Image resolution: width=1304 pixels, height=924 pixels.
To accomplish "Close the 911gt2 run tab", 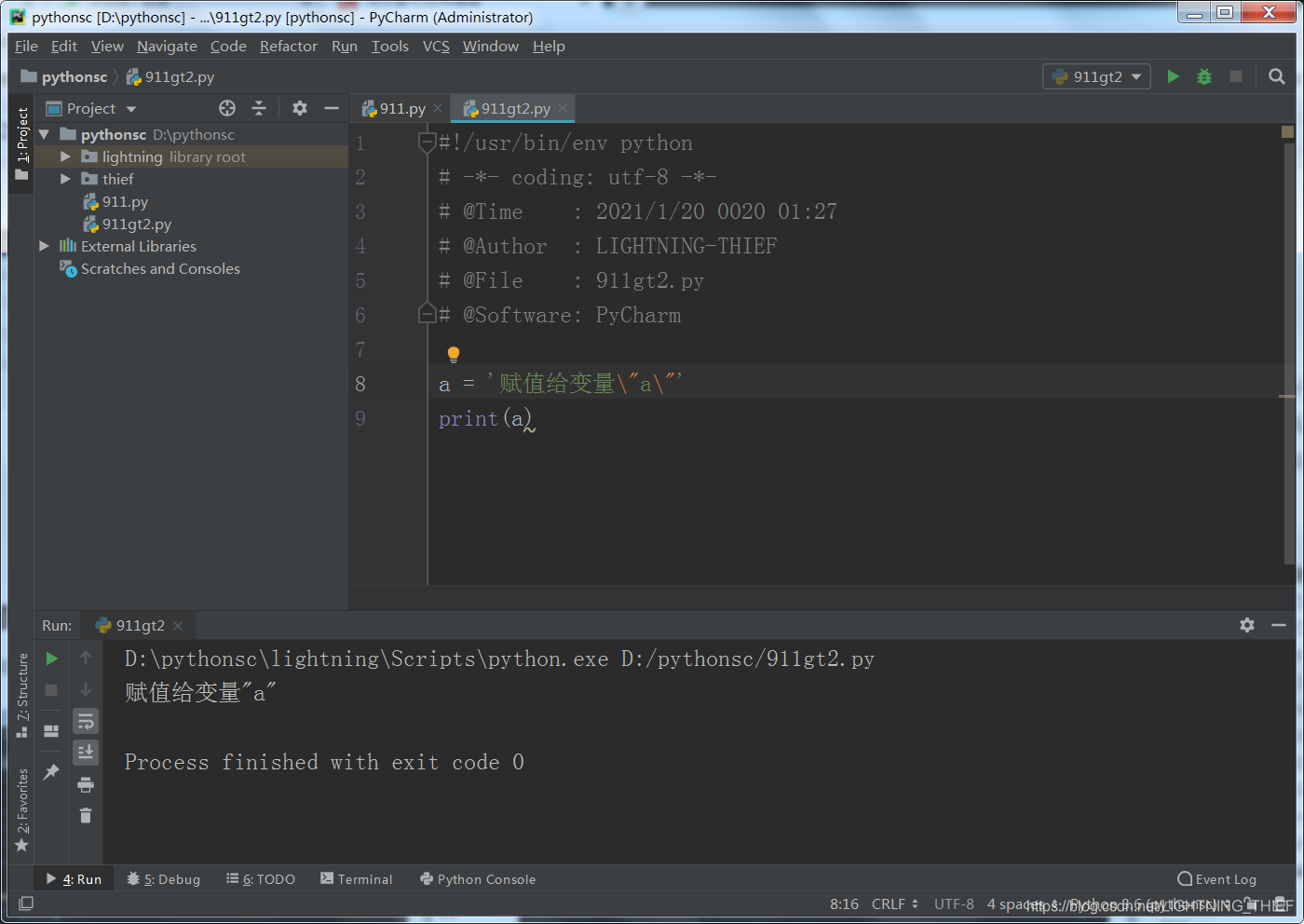I will pyautogui.click(x=178, y=625).
